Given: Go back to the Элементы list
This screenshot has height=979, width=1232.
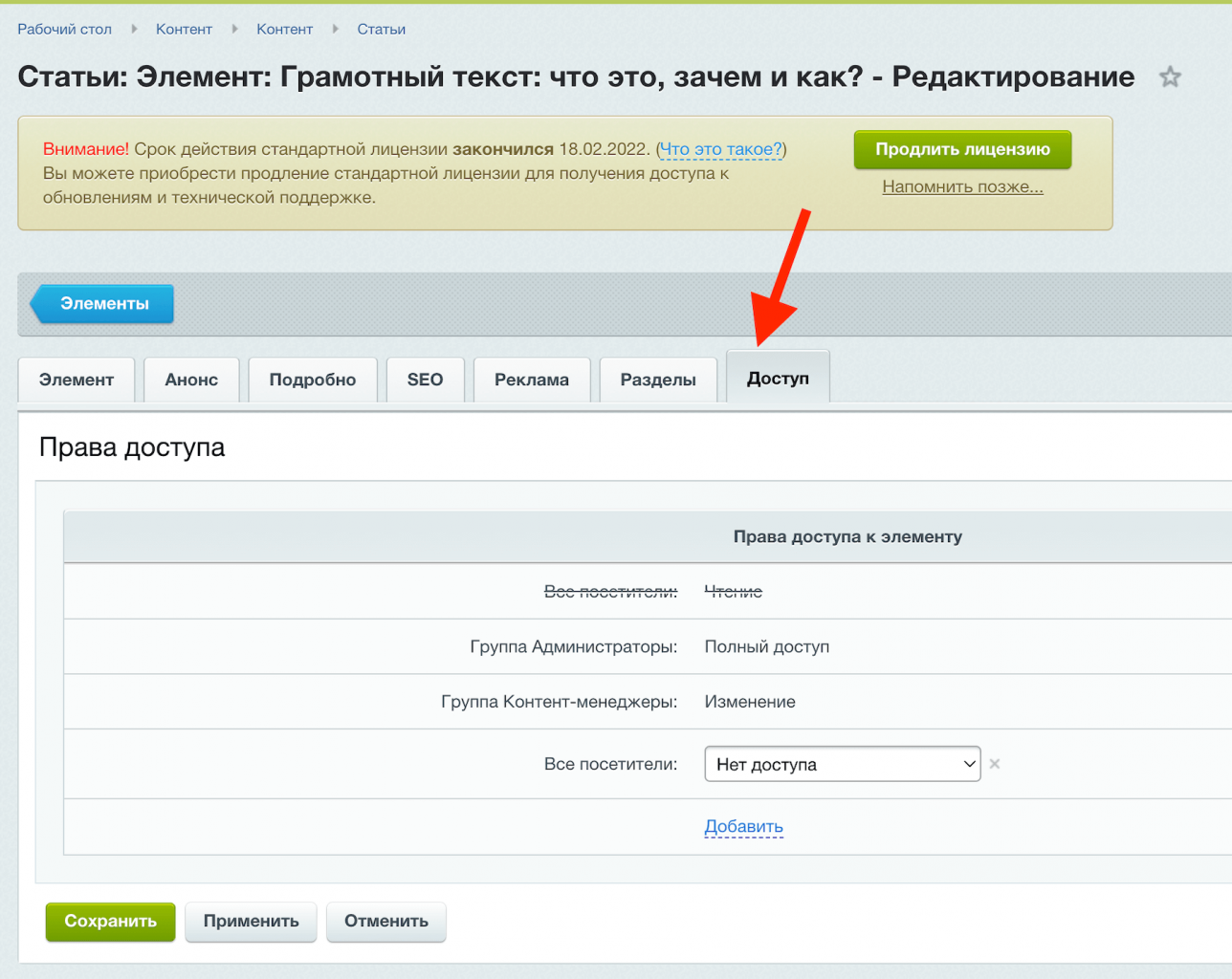Looking at the screenshot, I should click(102, 304).
